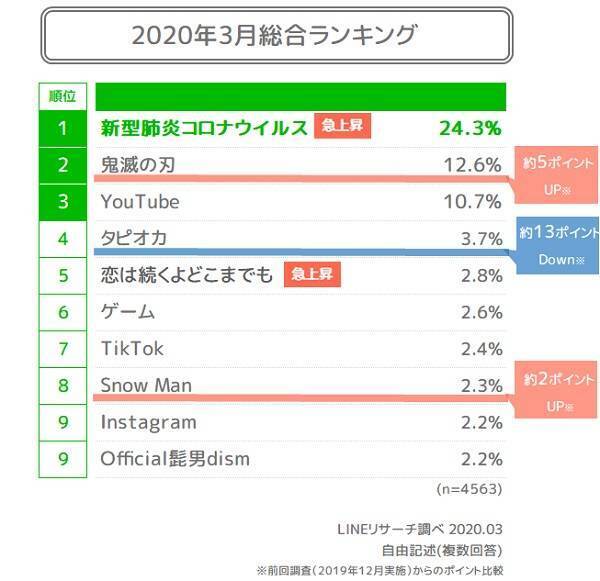The image size is (600, 581).
Task: Click the 2020年3月総合ランキング title banner
Action: [275, 36]
